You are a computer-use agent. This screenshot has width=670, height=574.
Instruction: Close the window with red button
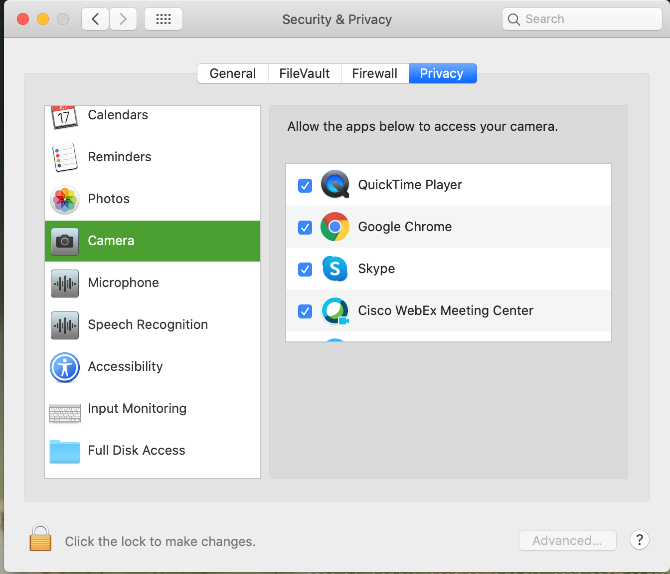coord(23,19)
